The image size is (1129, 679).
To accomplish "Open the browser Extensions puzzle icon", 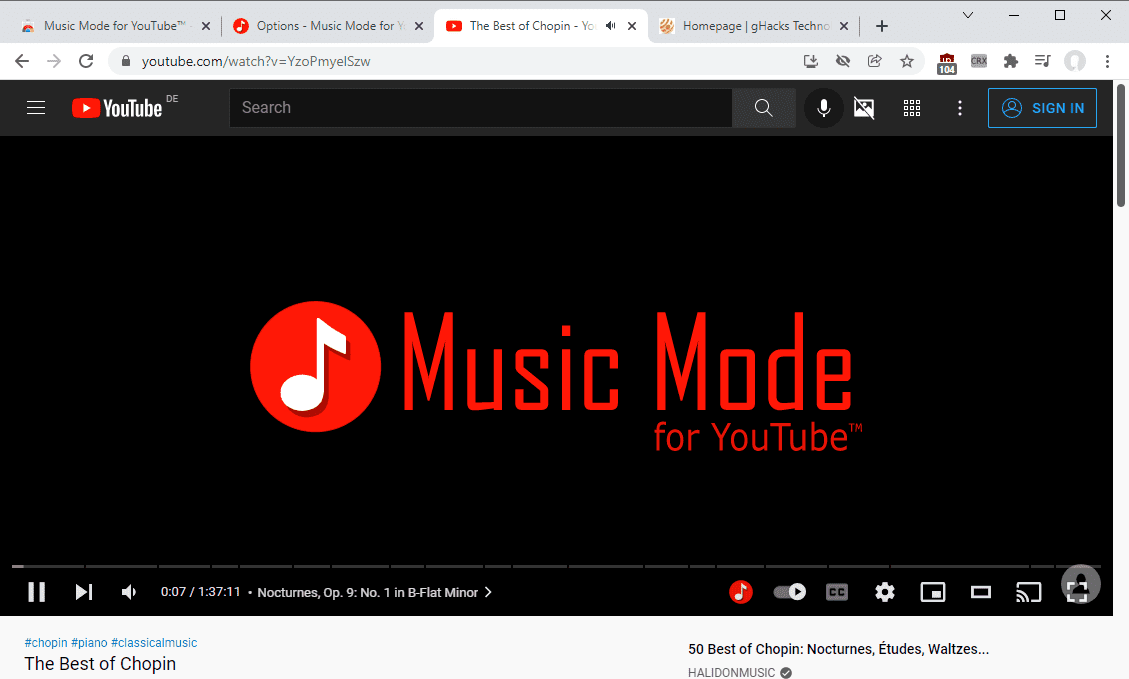I will (x=1010, y=61).
